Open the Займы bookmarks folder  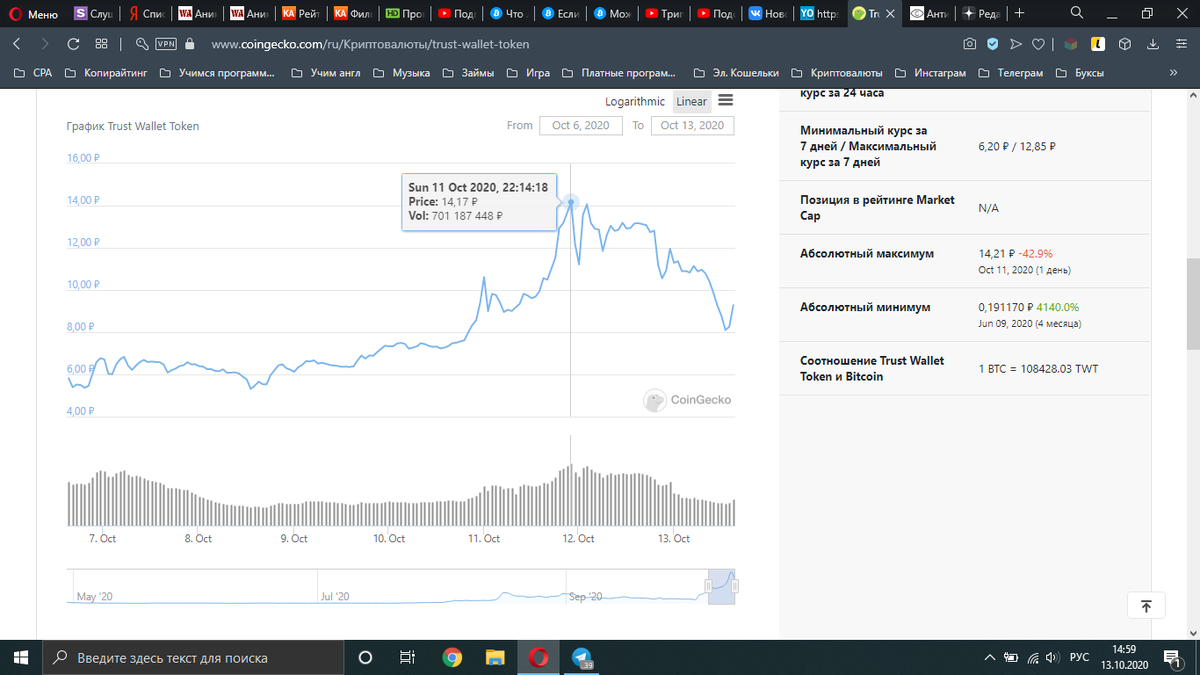click(468, 73)
